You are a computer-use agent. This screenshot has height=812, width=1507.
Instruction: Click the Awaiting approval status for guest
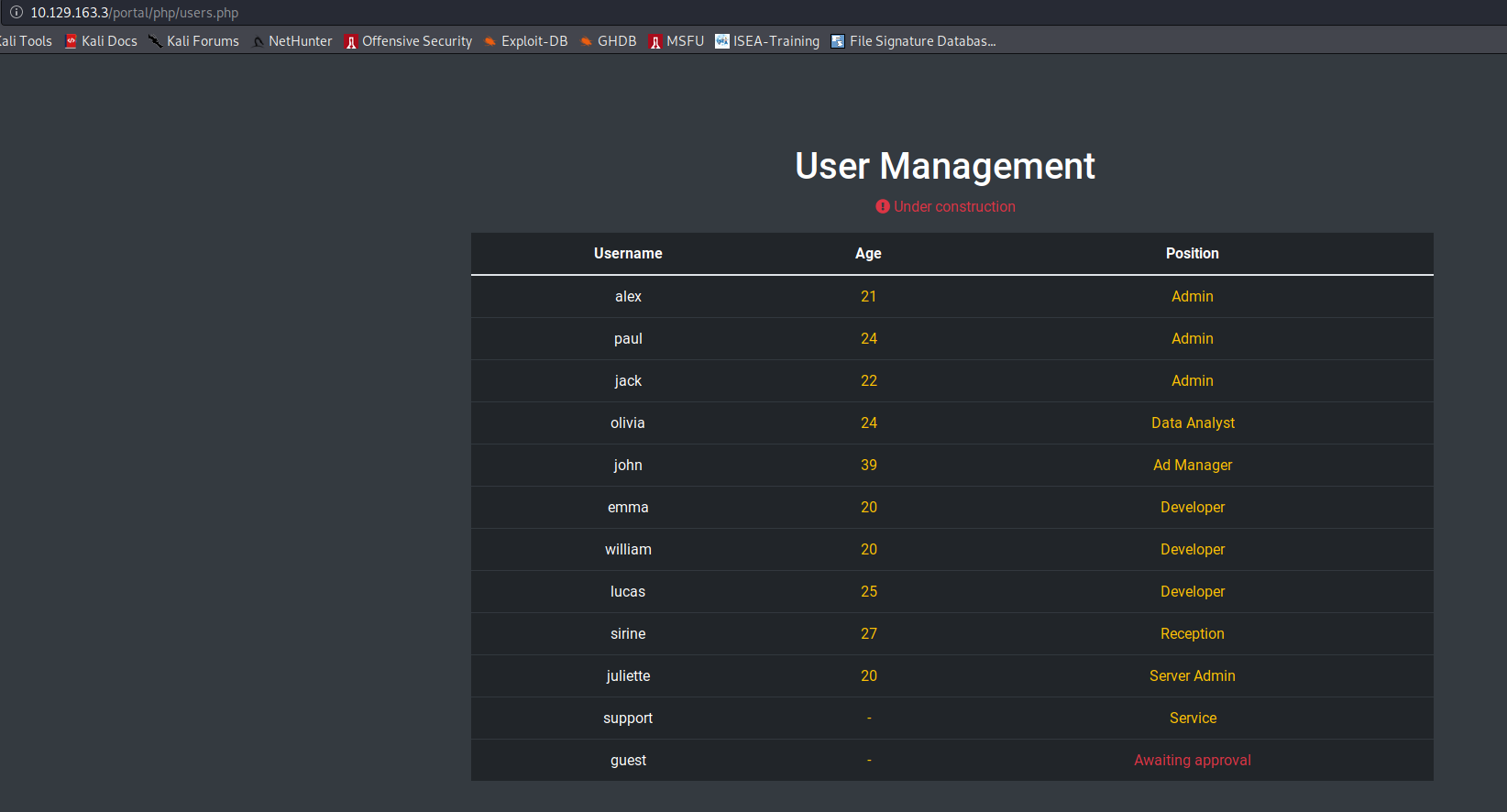(x=1192, y=761)
